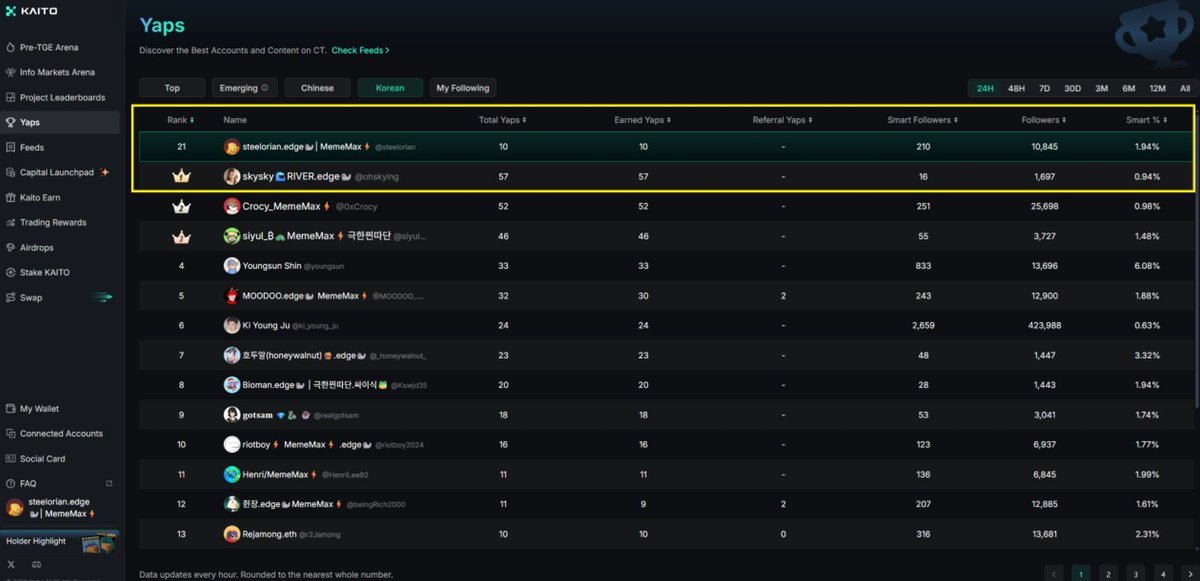The width and height of the screenshot is (1200, 581).
Task: Select the 48H time range
Action: pyautogui.click(x=1016, y=88)
